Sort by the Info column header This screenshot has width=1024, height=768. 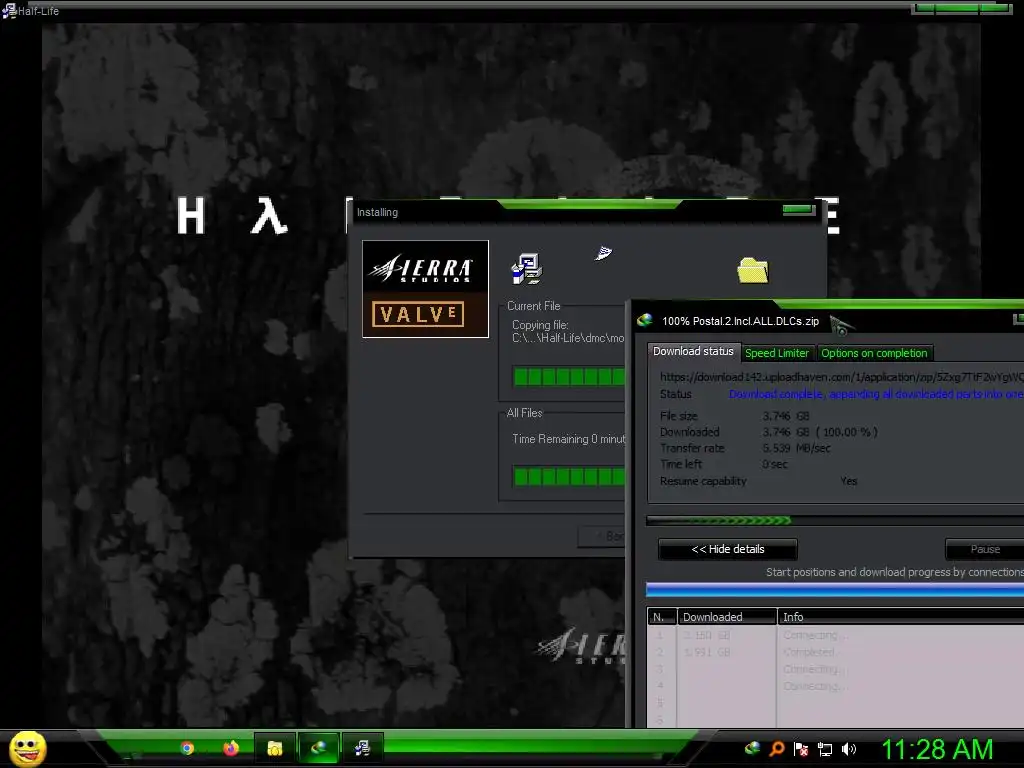click(x=901, y=616)
